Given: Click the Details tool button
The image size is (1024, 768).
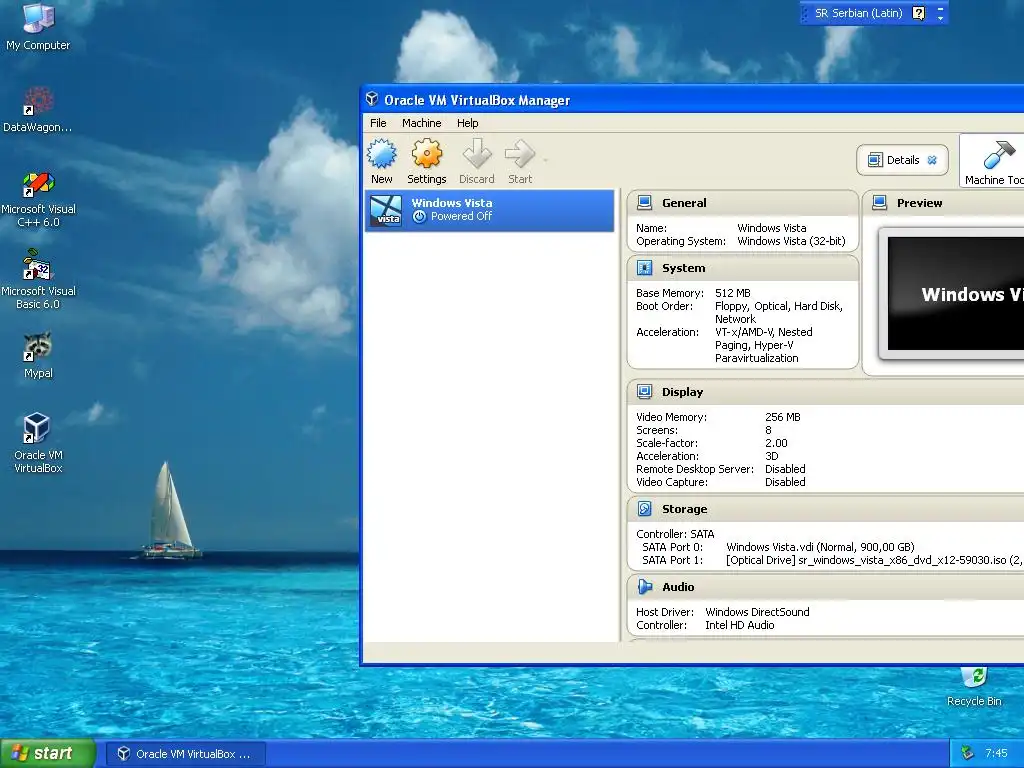Looking at the screenshot, I should [x=902, y=160].
